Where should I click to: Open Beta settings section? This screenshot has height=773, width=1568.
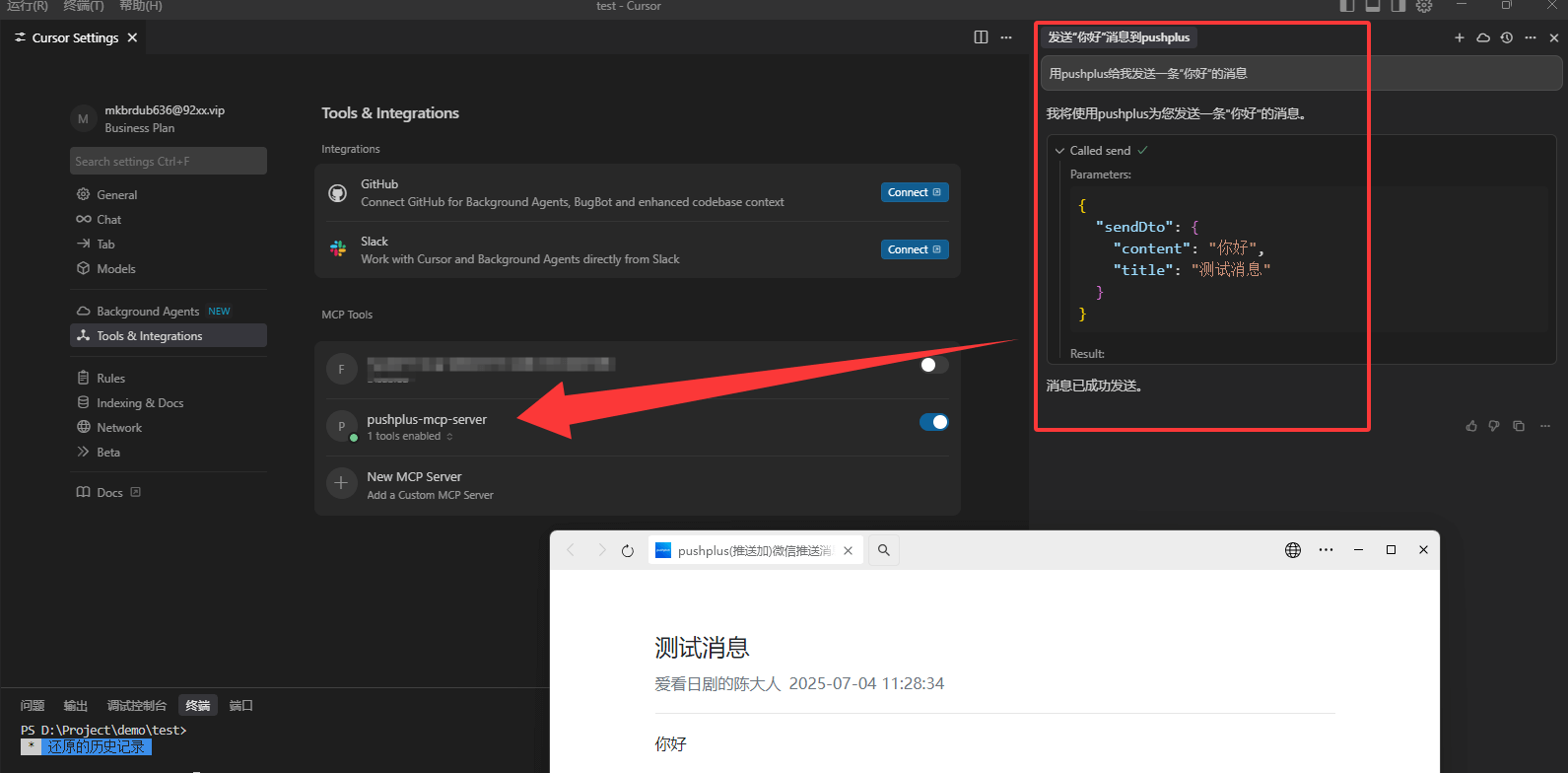pyautogui.click(x=169, y=453)
